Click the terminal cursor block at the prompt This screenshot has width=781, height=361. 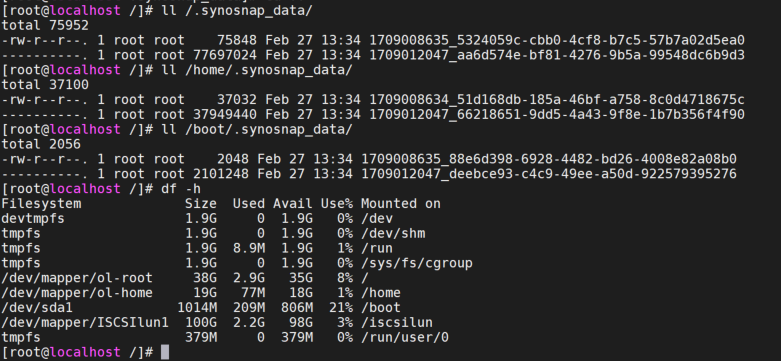[165, 352]
